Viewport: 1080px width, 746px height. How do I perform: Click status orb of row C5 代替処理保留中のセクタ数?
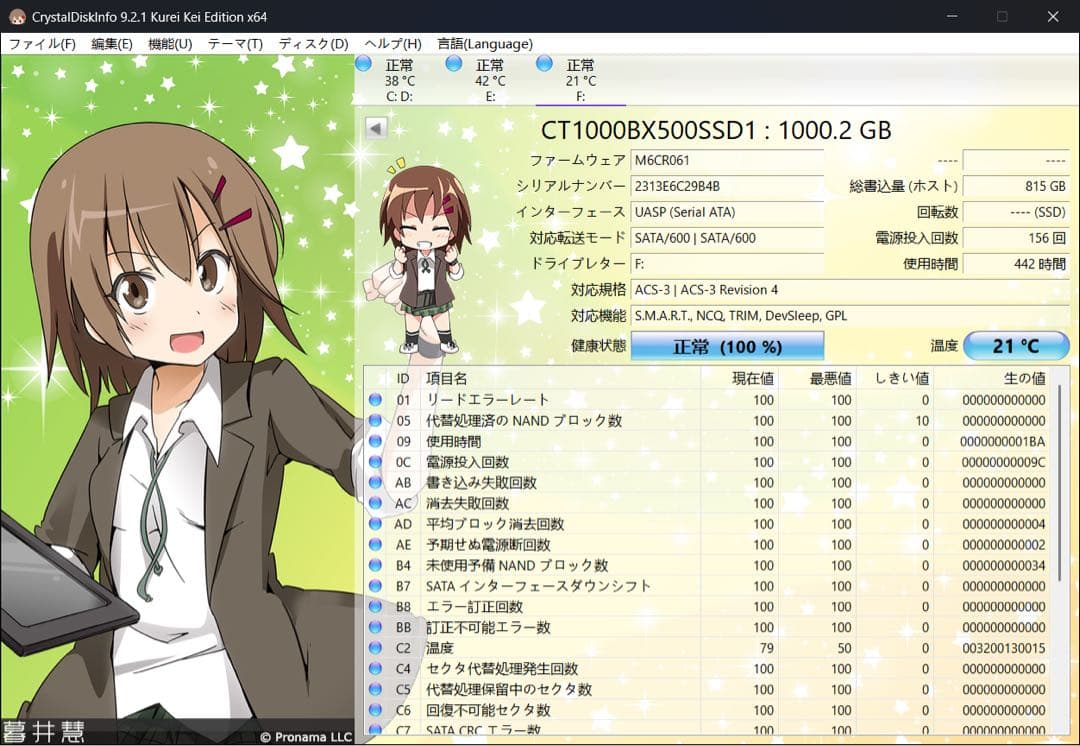(375, 689)
